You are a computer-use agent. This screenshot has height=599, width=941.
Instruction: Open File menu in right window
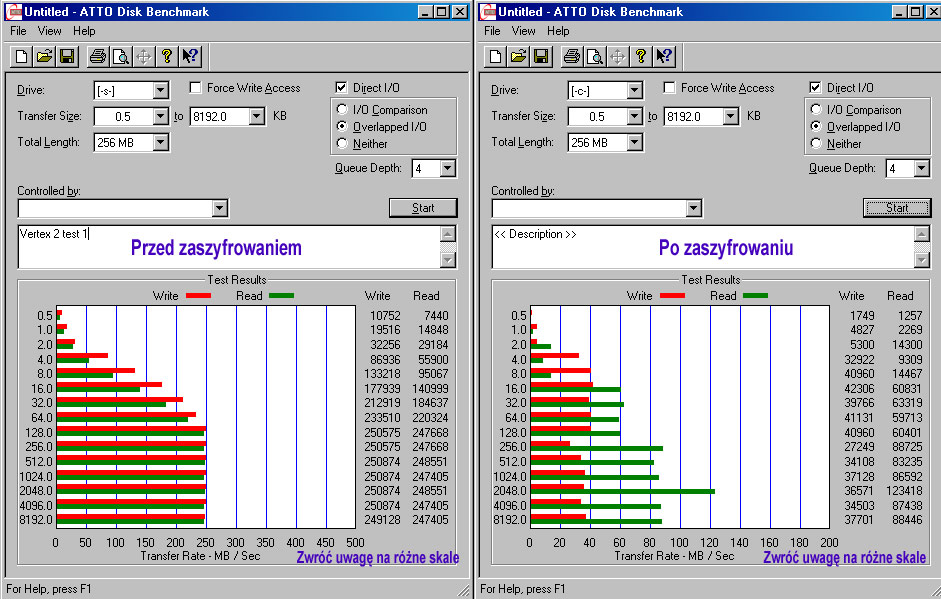click(492, 31)
